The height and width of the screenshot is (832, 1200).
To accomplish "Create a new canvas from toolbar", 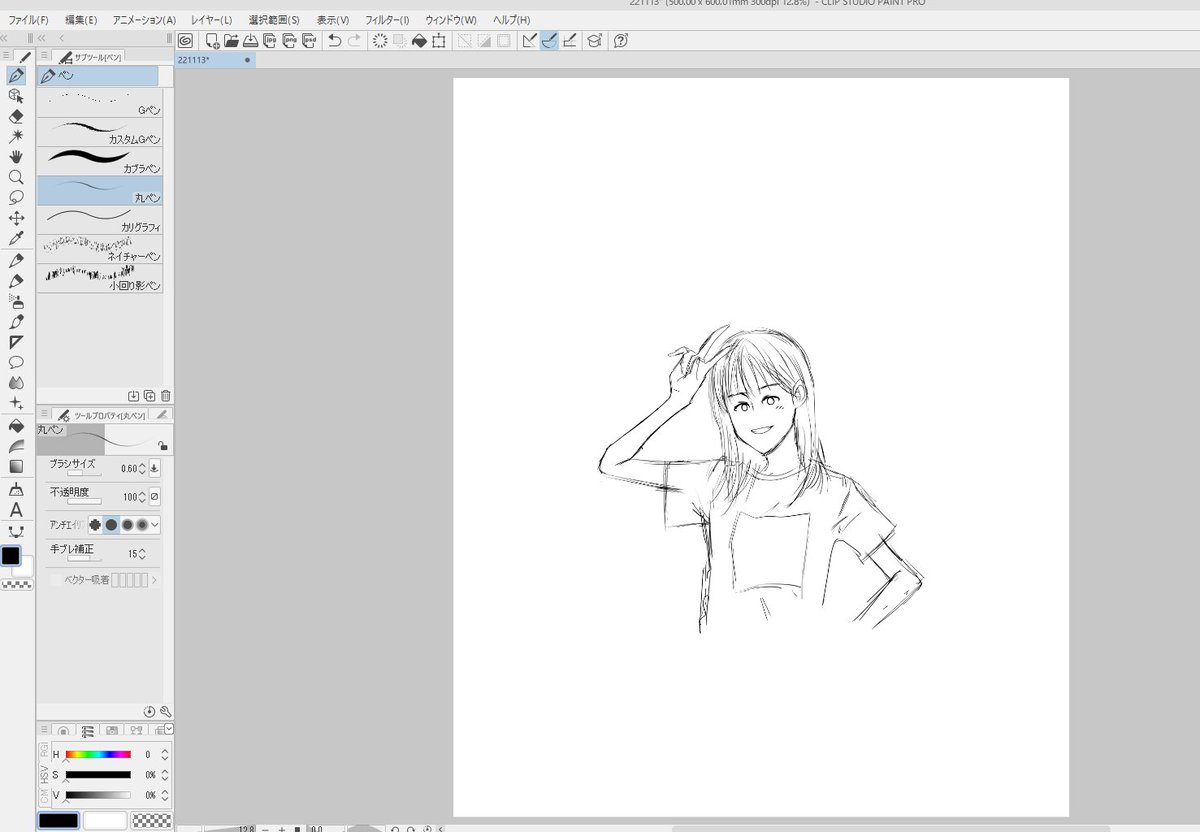I will tap(212, 41).
